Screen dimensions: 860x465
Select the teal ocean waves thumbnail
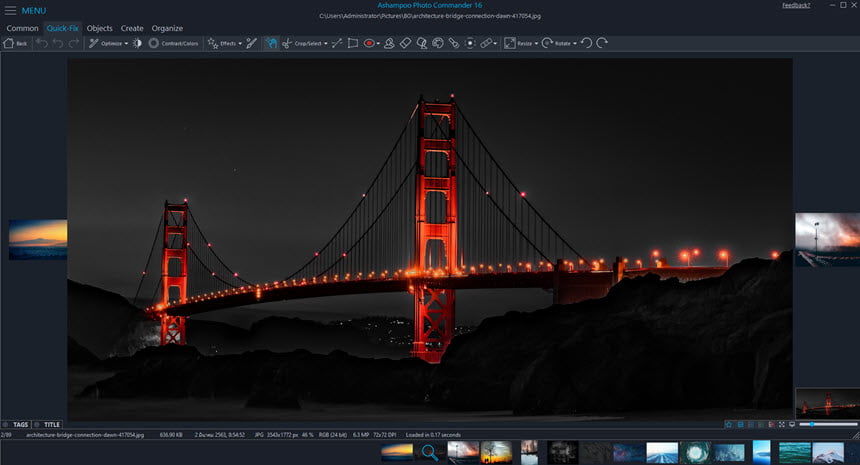point(795,453)
